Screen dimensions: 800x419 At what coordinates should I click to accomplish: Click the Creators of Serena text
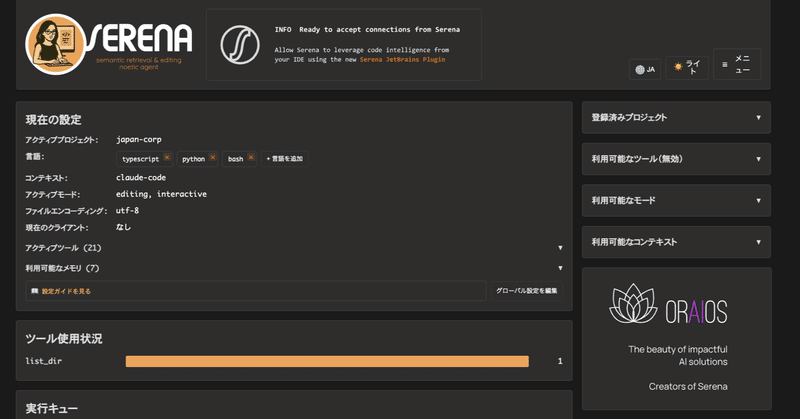688,387
